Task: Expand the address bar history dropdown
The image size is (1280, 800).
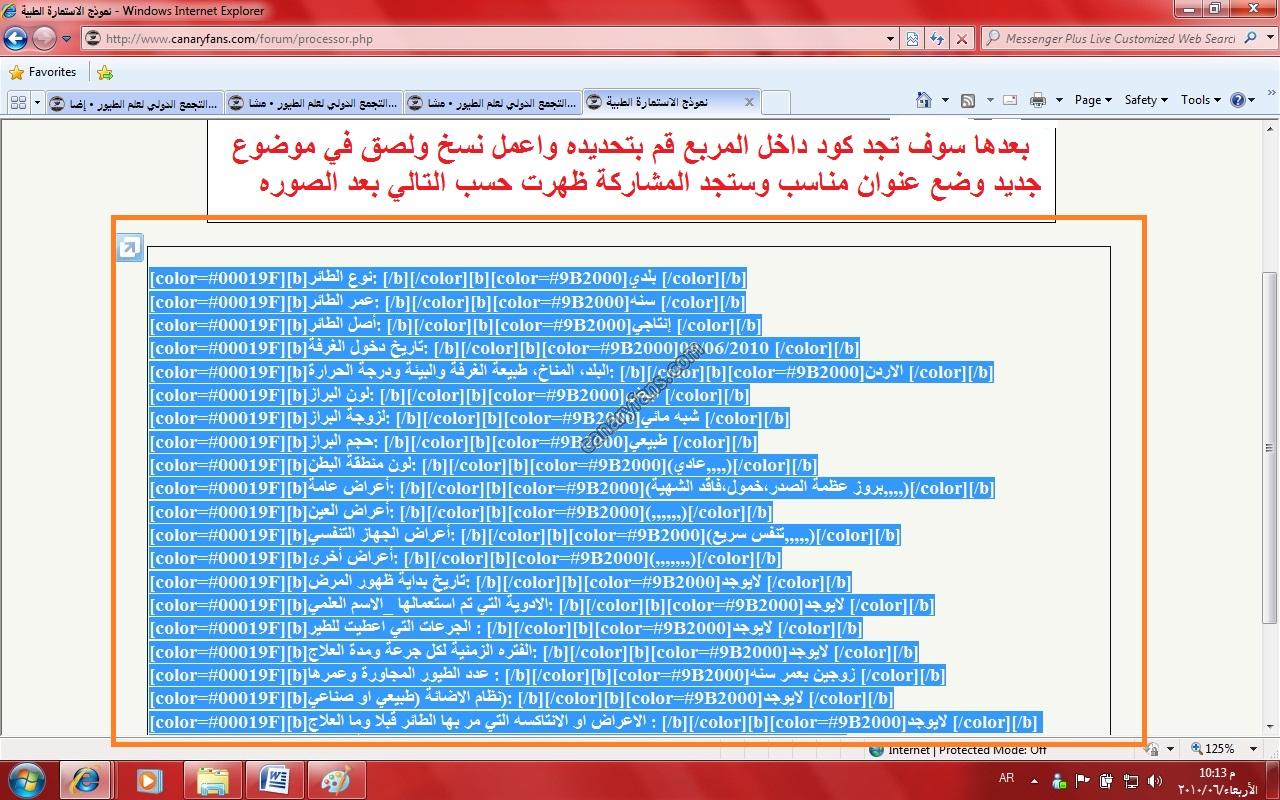Action: click(x=890, y=39)
